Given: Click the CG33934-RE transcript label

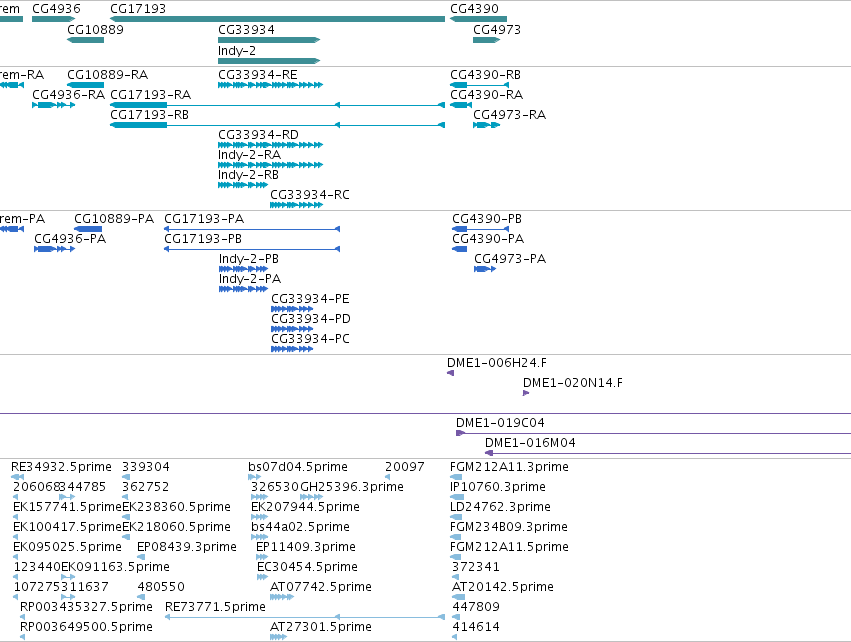Looking at the screenshot, I should click(258, 74).
